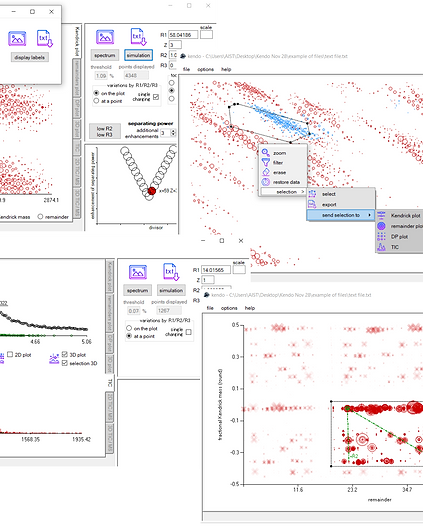
Task: Click the Z field in the upper window
Action: coord(175,45)
